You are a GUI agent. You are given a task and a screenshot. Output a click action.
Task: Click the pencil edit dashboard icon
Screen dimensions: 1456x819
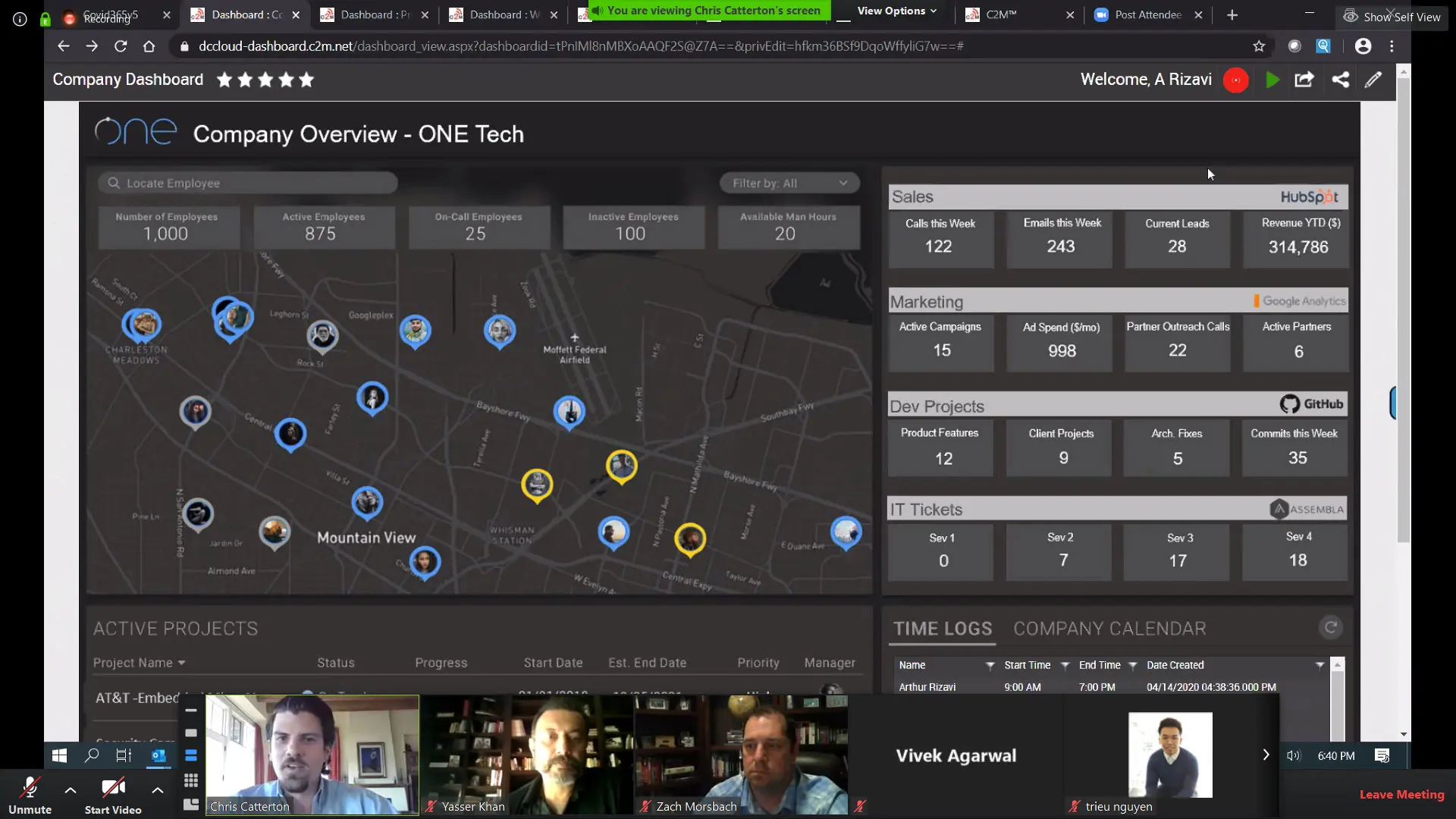[1373, 80]
